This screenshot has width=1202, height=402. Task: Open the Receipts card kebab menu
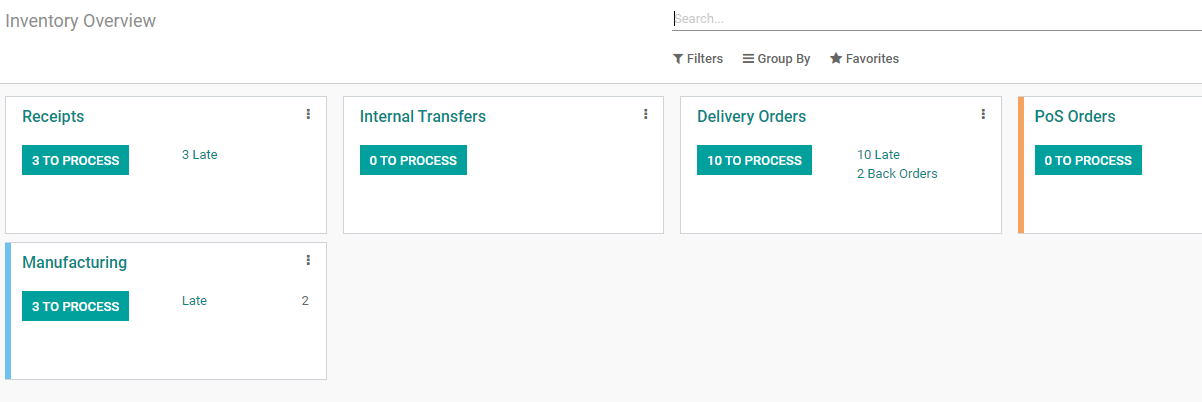pos(308,114)
